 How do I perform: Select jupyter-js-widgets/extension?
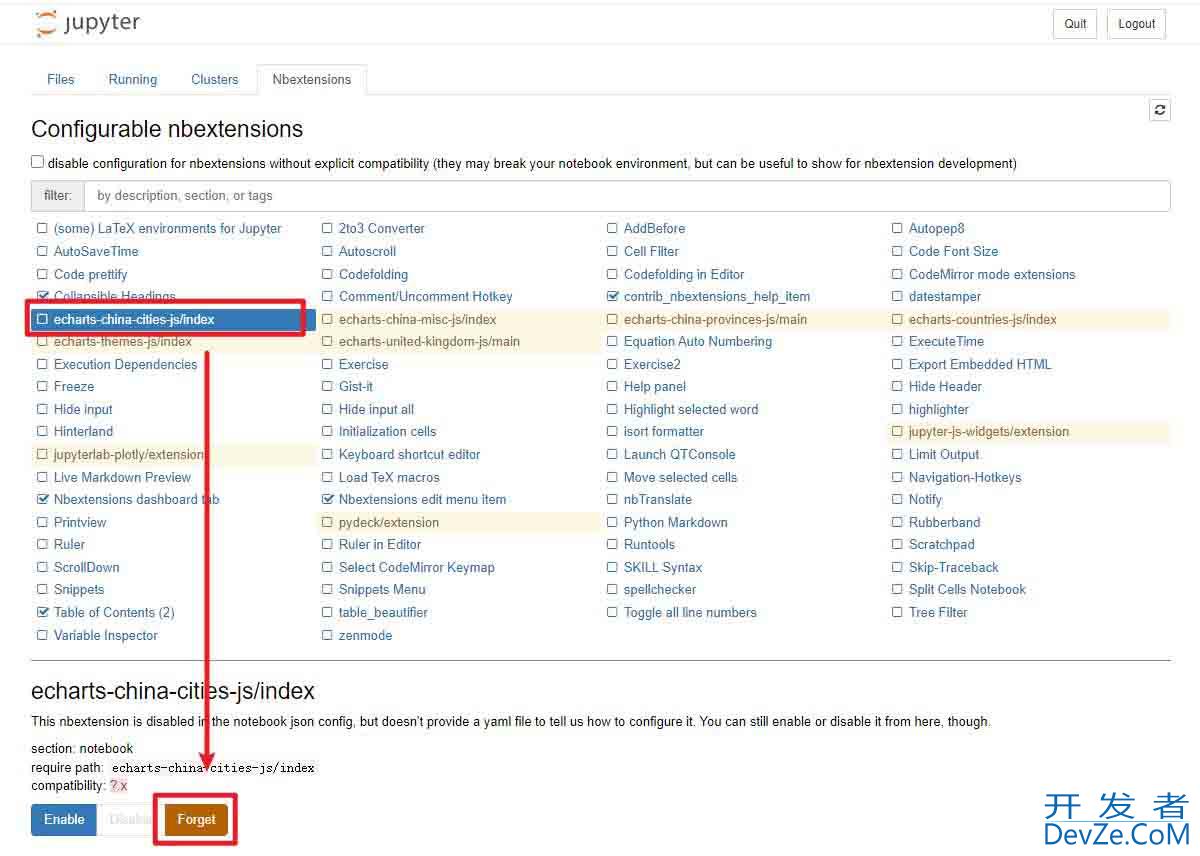point(989,431)
